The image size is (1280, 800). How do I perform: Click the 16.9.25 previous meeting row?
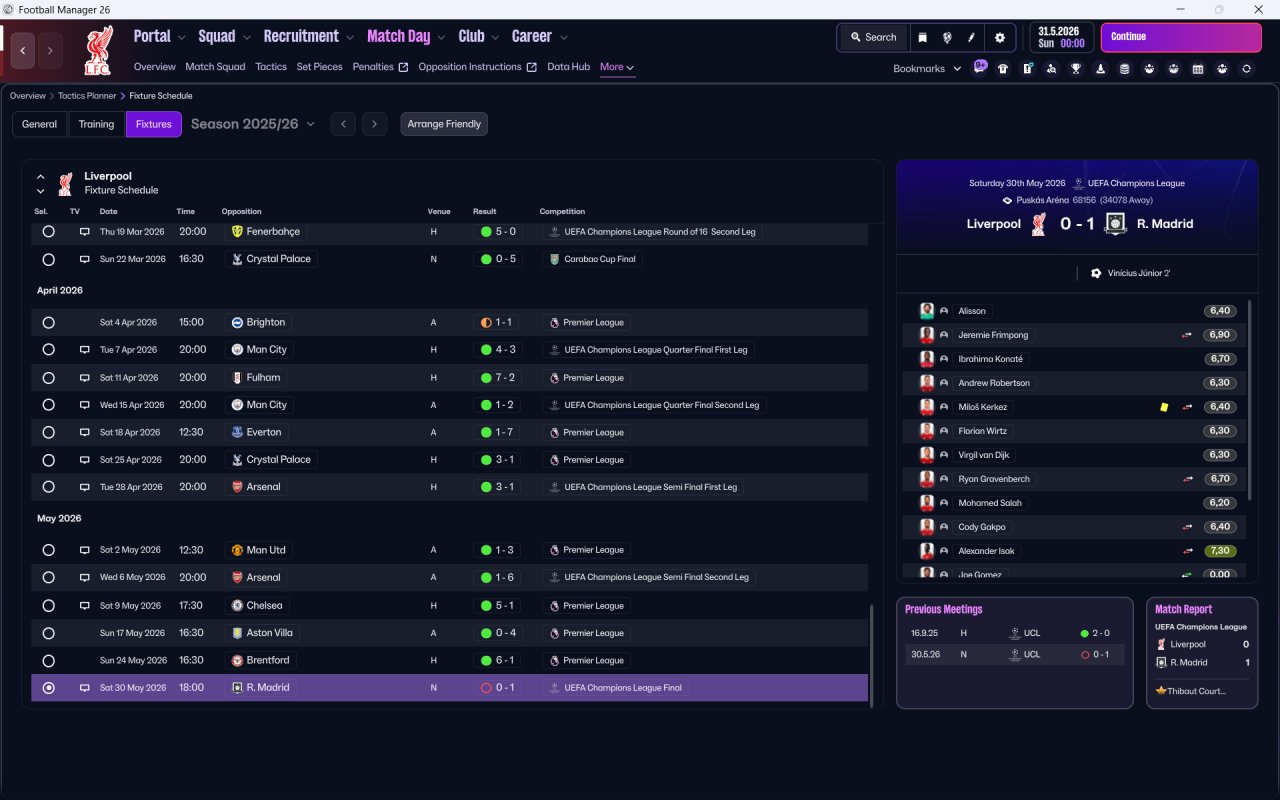click(x=1015, y=633)
